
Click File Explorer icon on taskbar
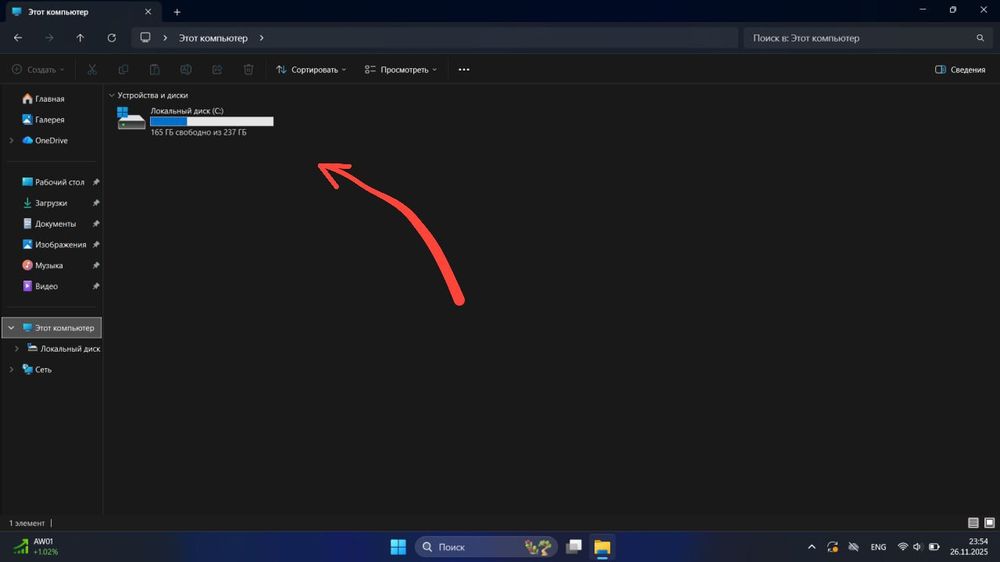[602, 547]
